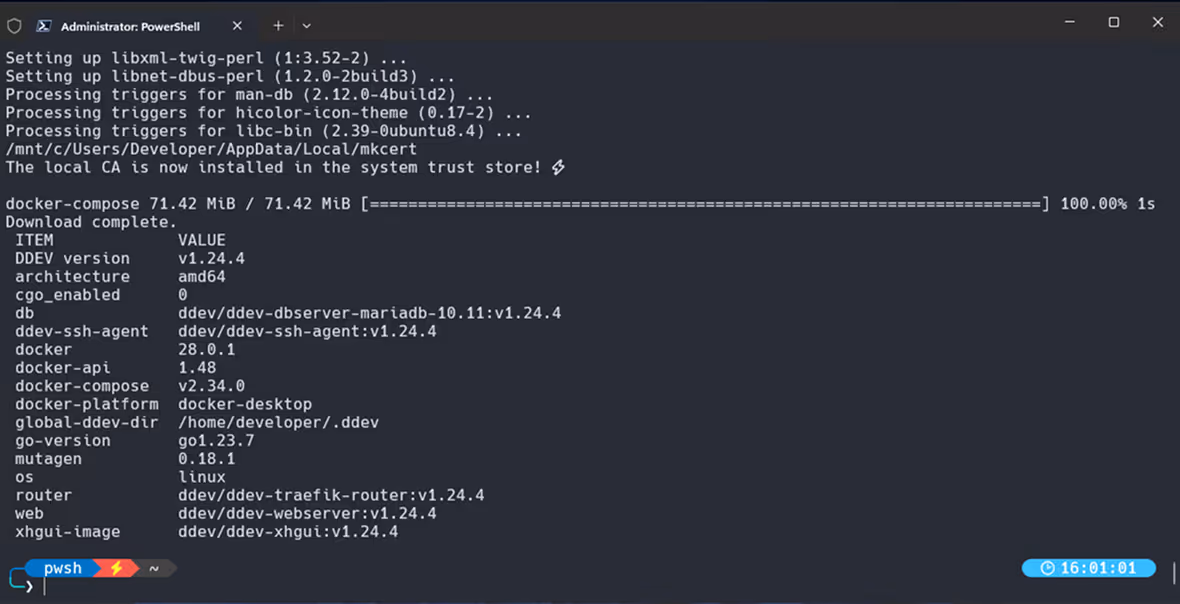Click the blue pwsh prompt segment
The height and width of the screenshot is (604, 1180).
pyautogui.click(x=62, y=568)
